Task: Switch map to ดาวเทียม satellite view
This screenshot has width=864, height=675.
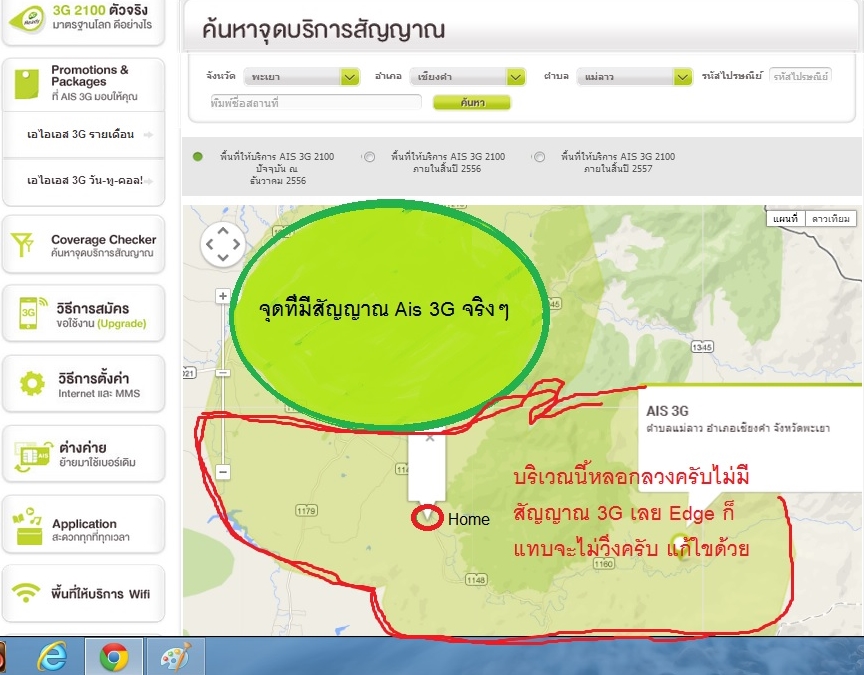Action: (x=830, y=219)
